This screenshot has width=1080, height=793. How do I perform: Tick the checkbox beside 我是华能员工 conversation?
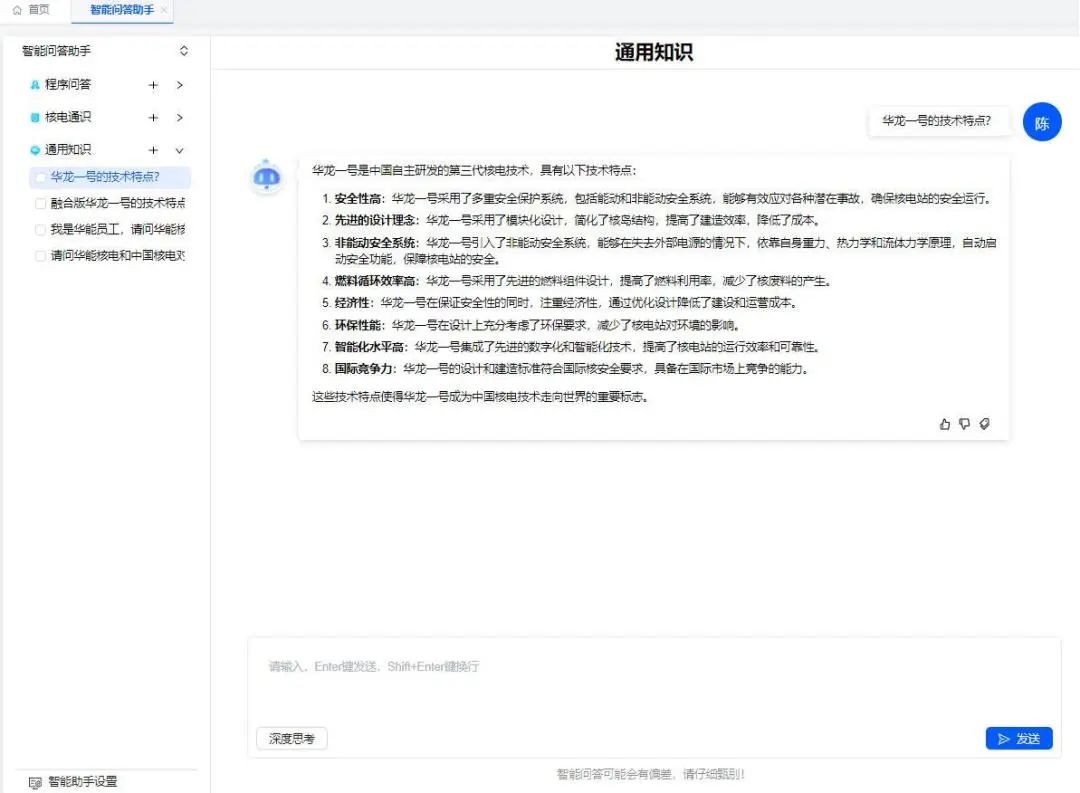coord(40,230)
